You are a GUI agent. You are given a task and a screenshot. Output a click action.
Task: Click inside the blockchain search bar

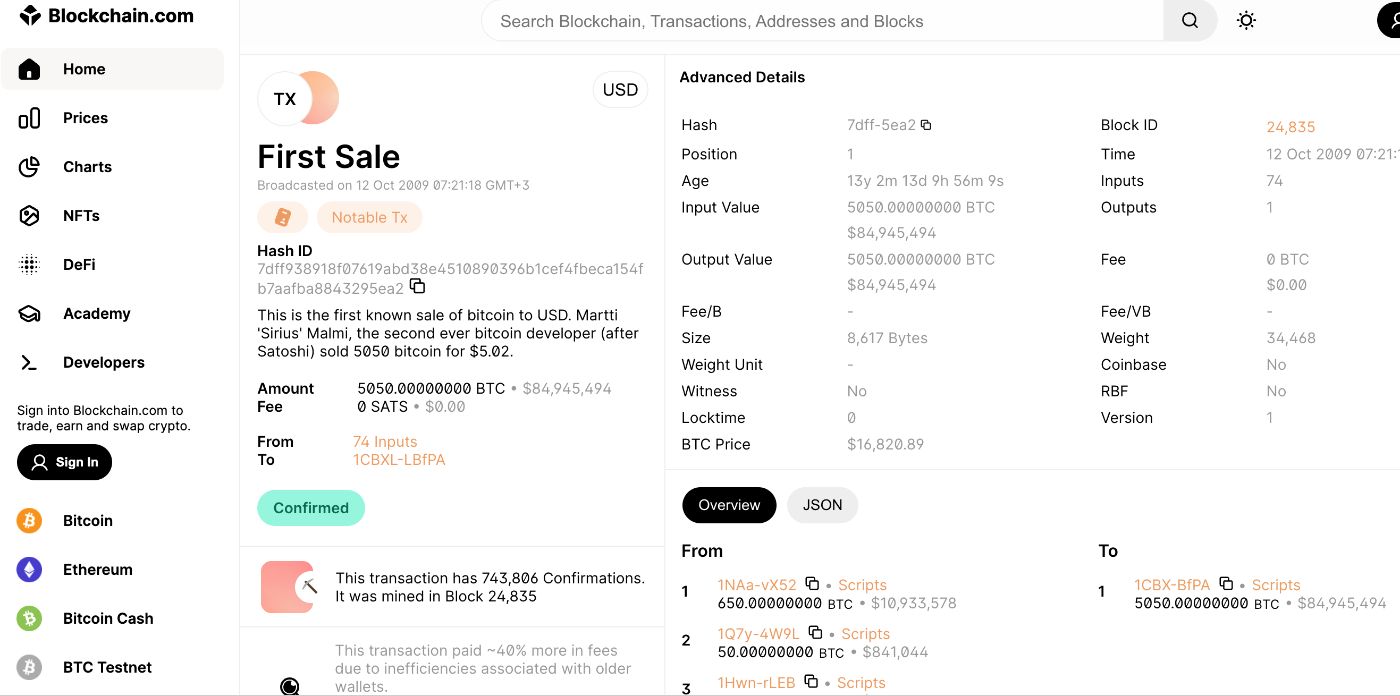[822, 20]
